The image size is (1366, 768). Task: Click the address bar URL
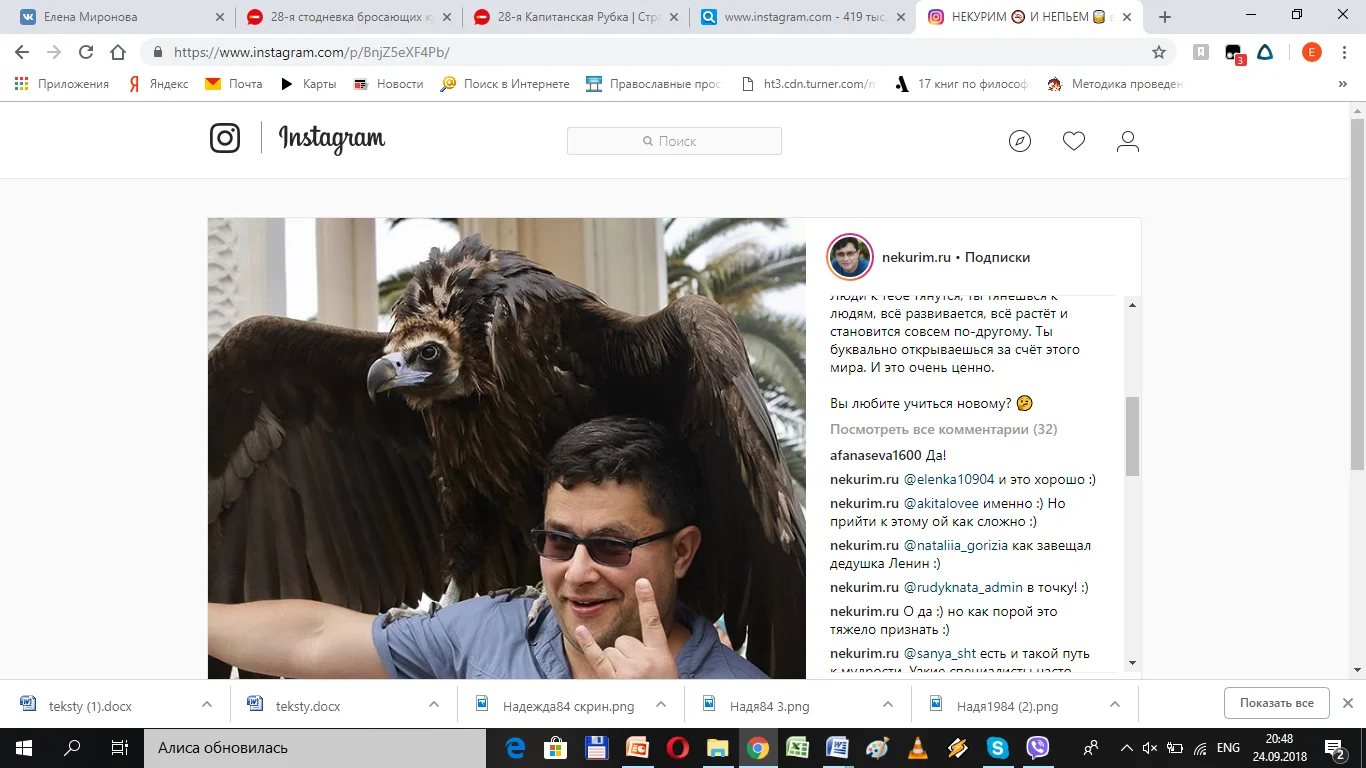tap(311, 53)
